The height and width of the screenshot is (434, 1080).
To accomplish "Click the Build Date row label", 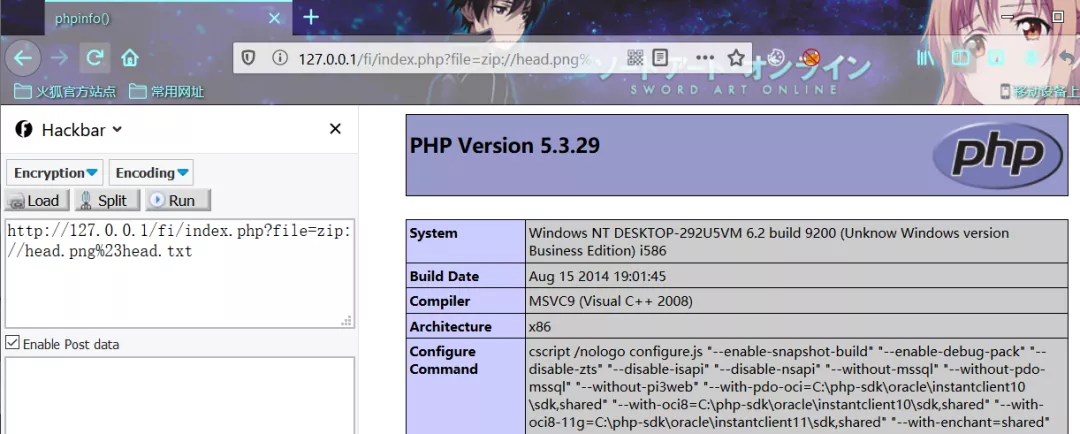I will point(444,276).
